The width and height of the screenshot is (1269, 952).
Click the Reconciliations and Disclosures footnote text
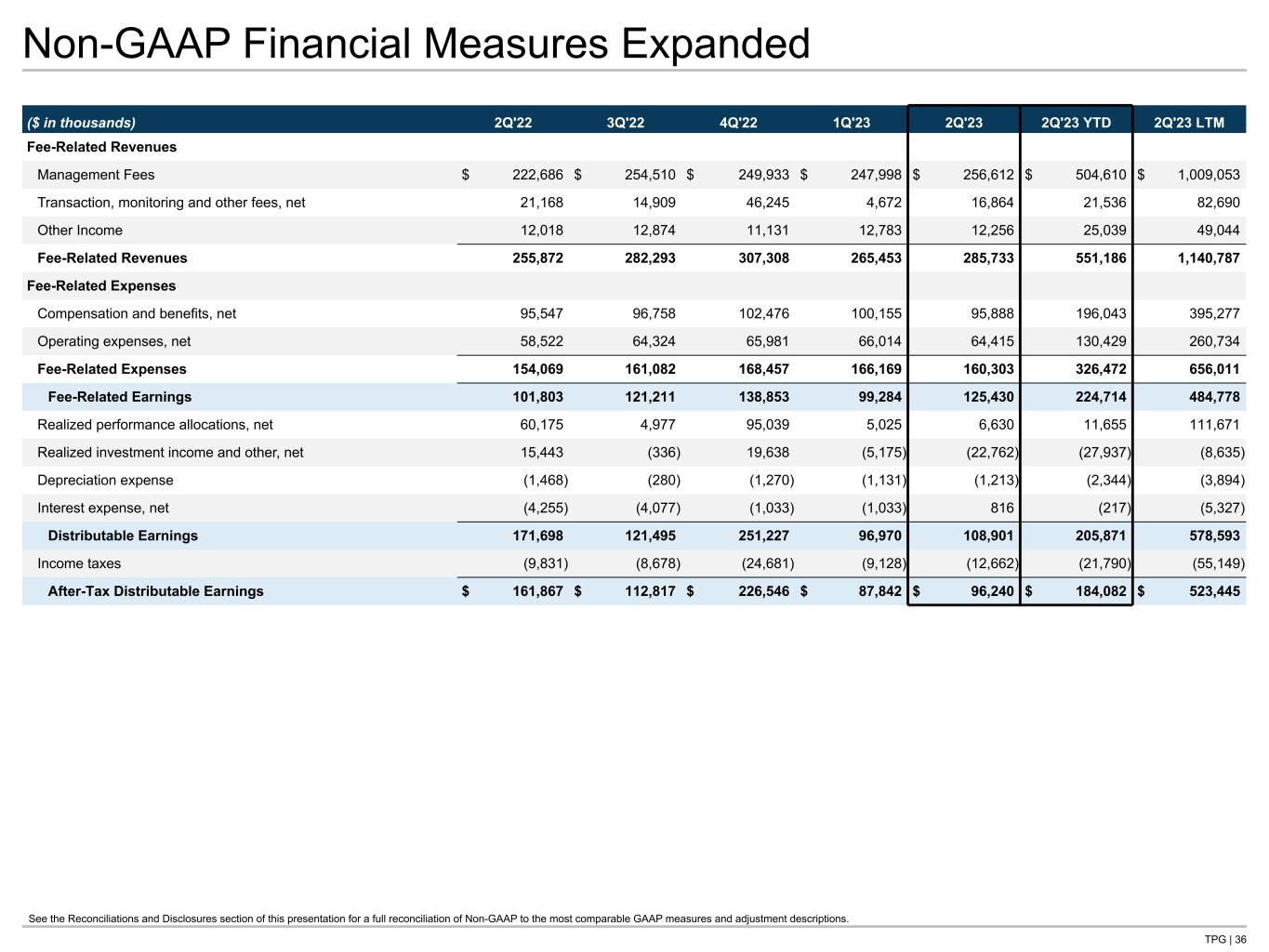439,919
